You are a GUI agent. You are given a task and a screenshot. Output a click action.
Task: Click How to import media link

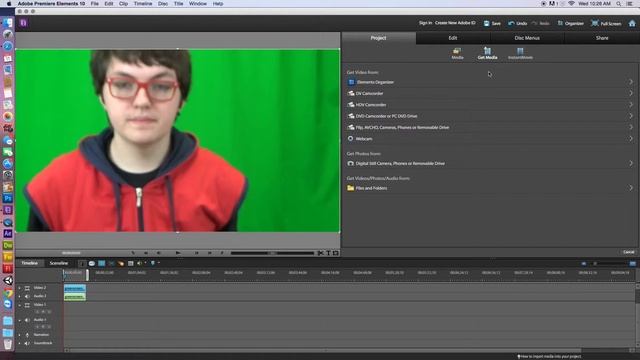coord(549,356)
